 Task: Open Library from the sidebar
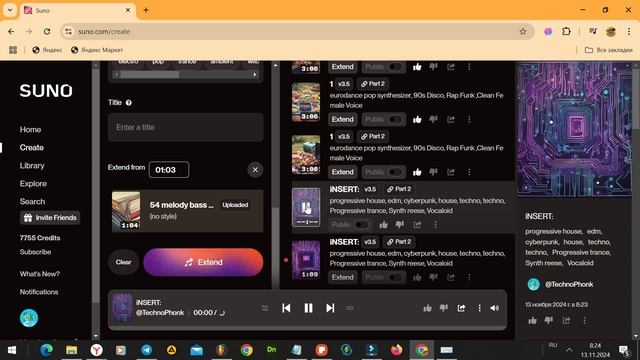(x=32, y=165)
